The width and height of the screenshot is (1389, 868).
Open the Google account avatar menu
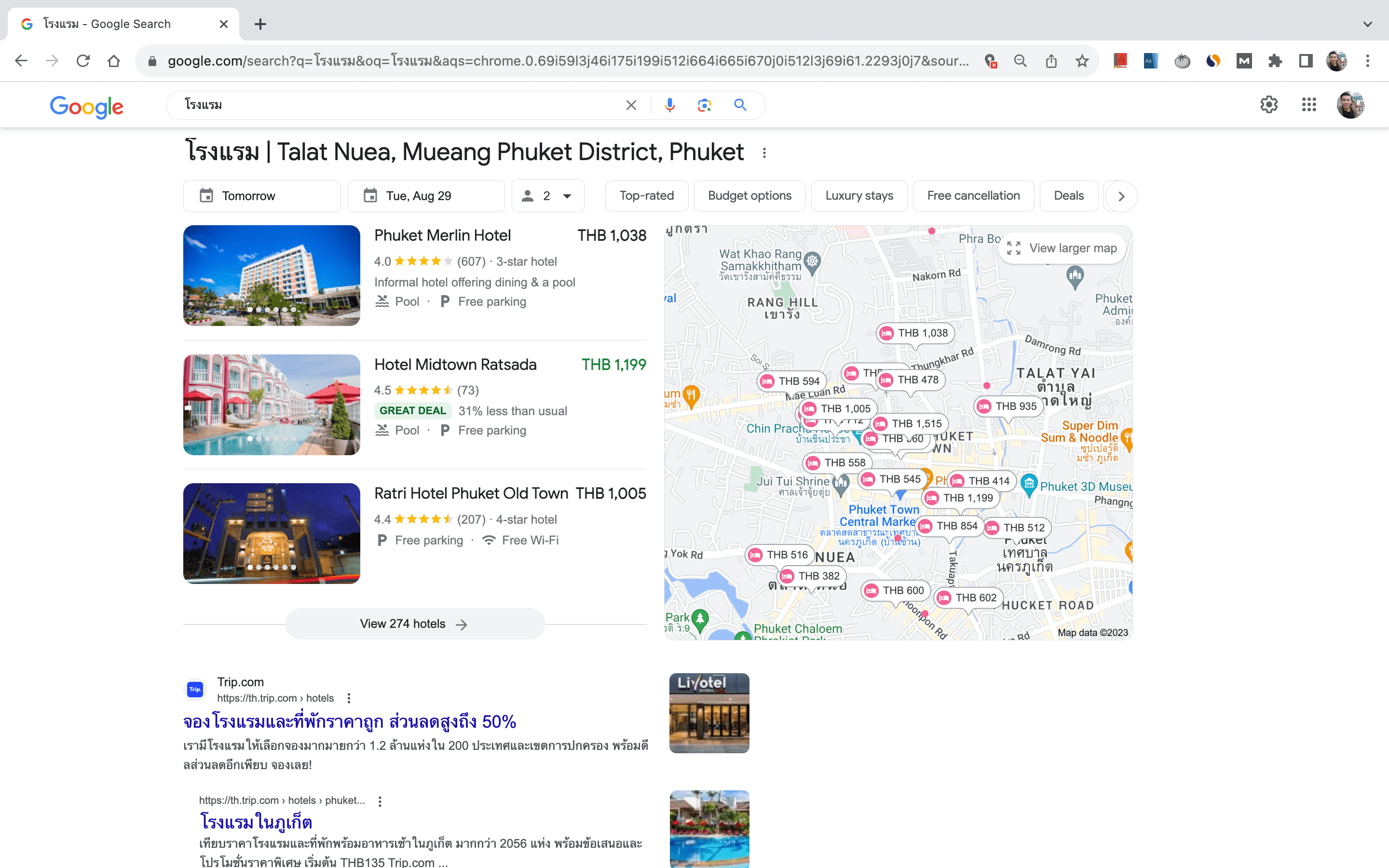click(1350, 105)
